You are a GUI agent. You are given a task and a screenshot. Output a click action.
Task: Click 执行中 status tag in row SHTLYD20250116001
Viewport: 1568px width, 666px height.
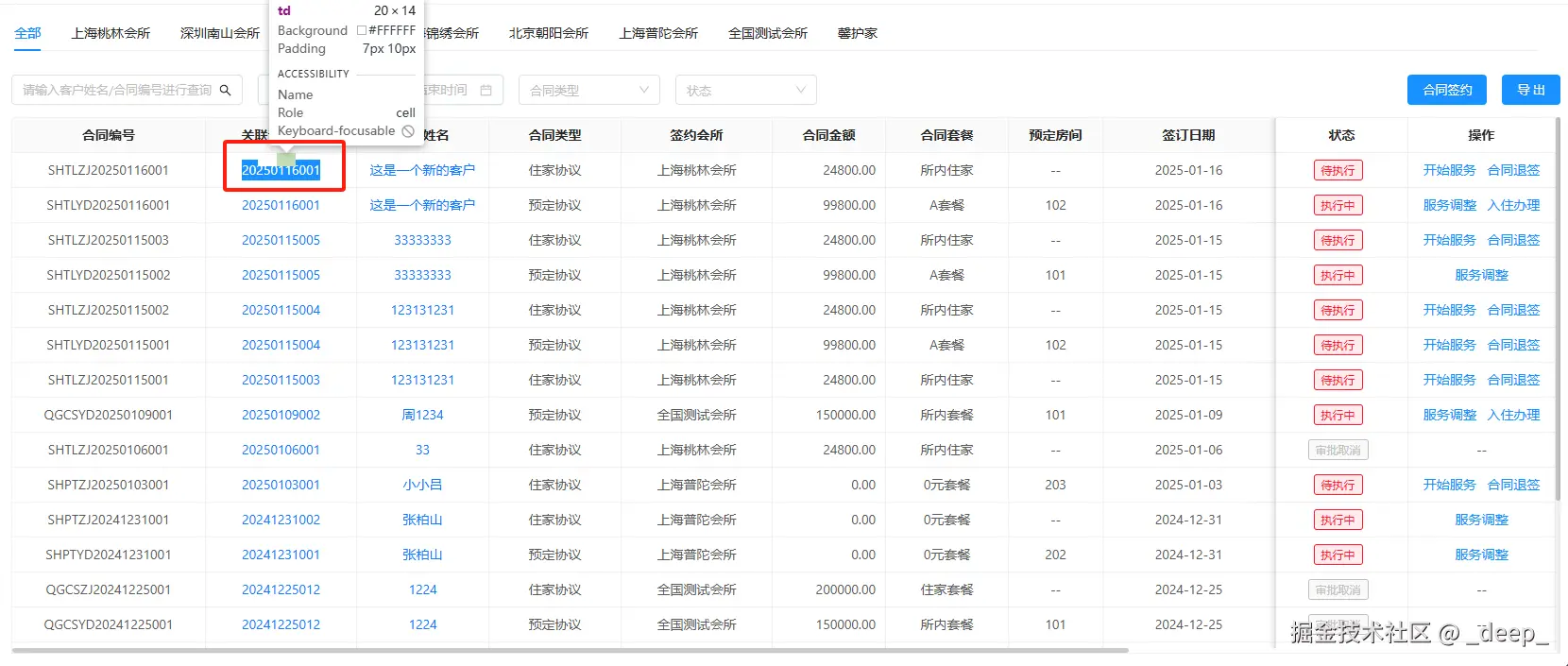(x=1338, y=205)
